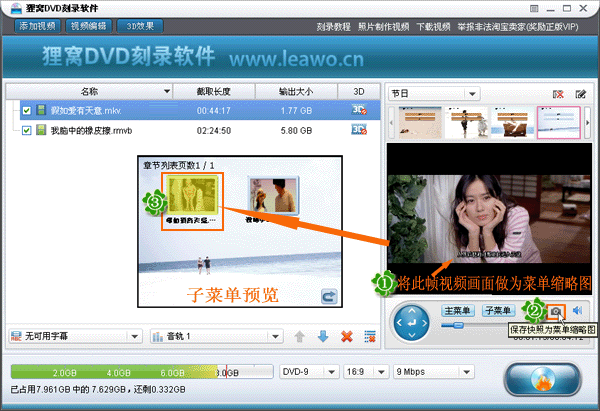Click the navigation pad down arrow

pyautogui.click(x=411, y=336)
